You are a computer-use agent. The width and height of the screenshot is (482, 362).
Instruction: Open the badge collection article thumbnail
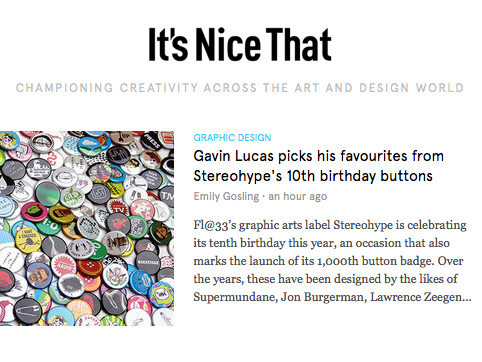click(87, 228)
